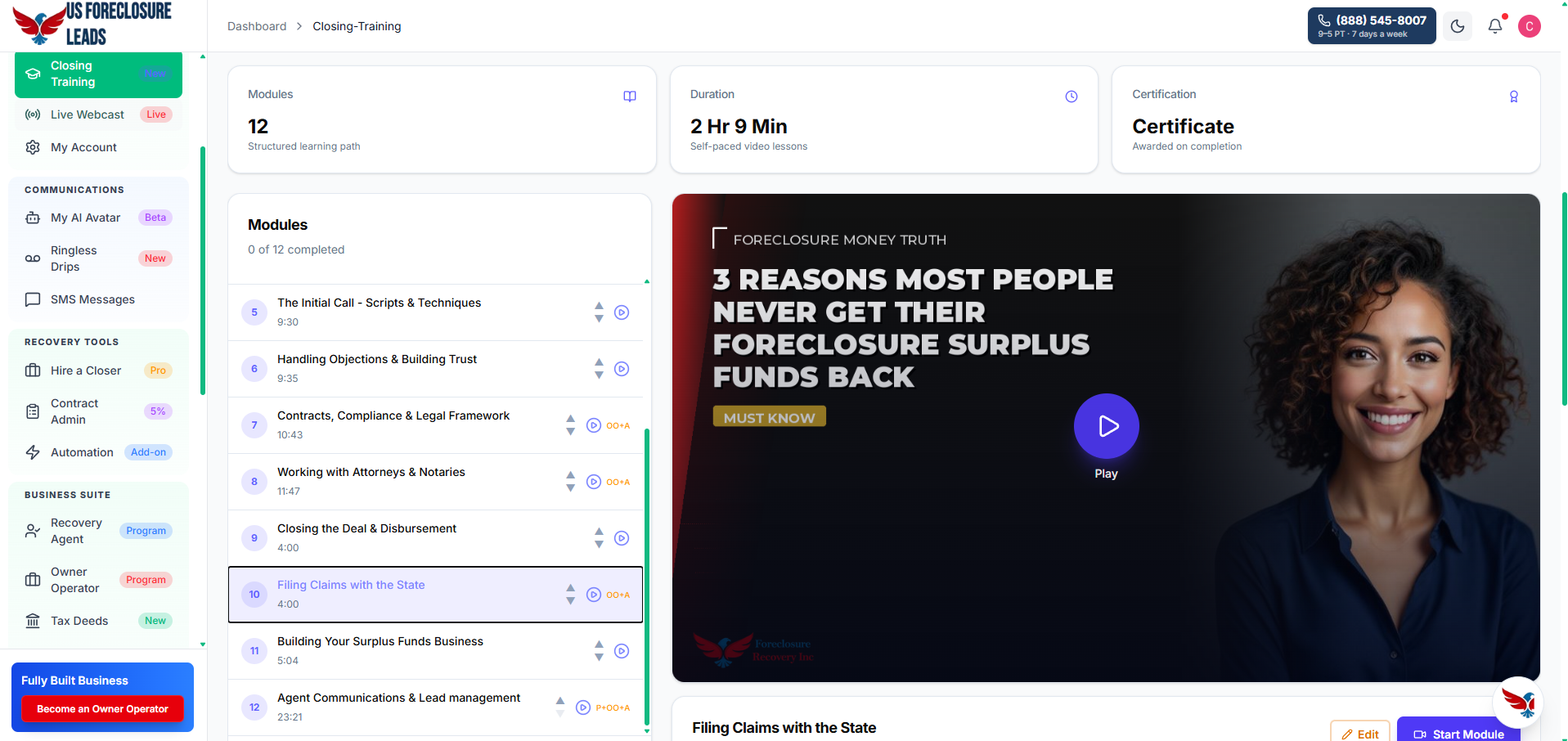Click the sidebar navigation scrollbar
The width and height of the screenshot is (1568, 741).
point(202,270)
